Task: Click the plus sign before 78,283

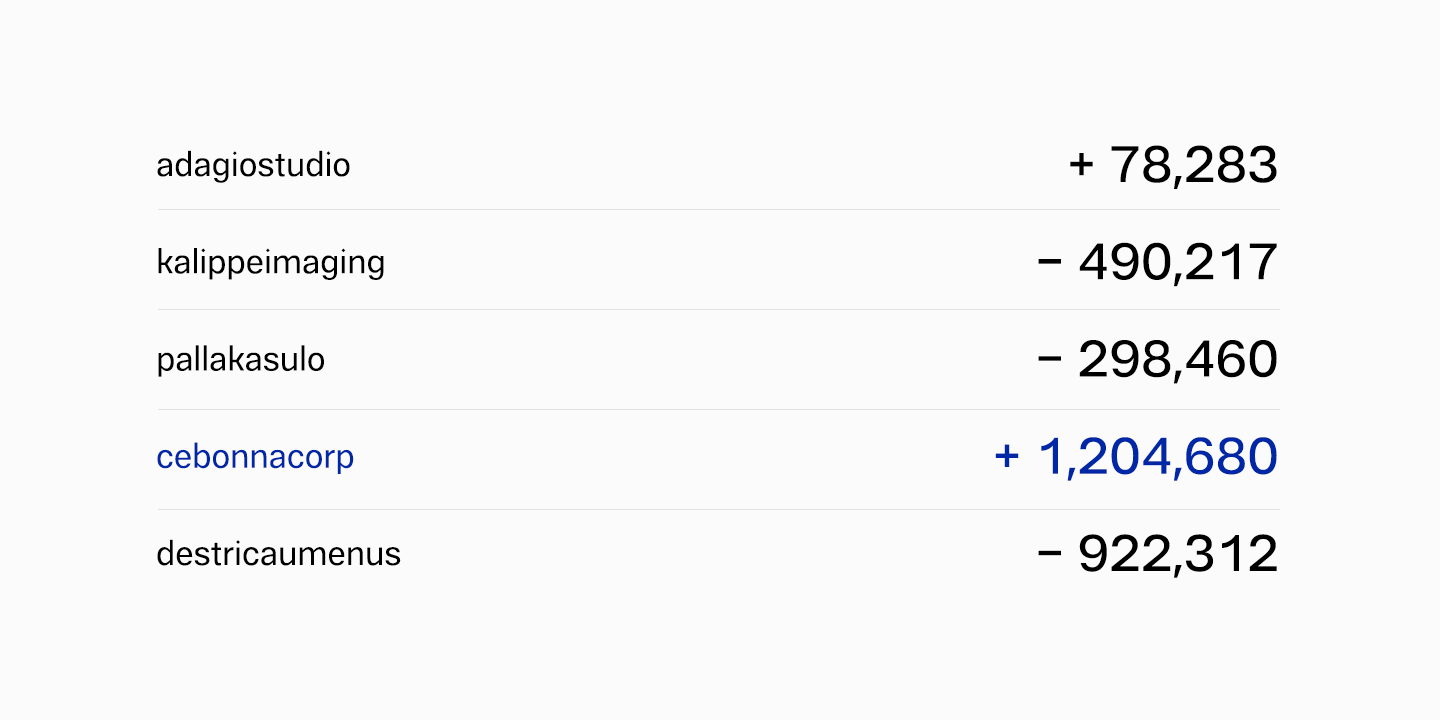Action: (1081, 165)
